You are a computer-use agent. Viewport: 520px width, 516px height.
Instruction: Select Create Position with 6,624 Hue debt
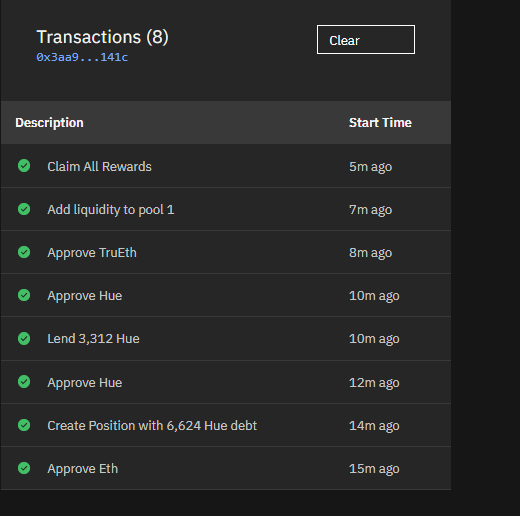(226, 425)
